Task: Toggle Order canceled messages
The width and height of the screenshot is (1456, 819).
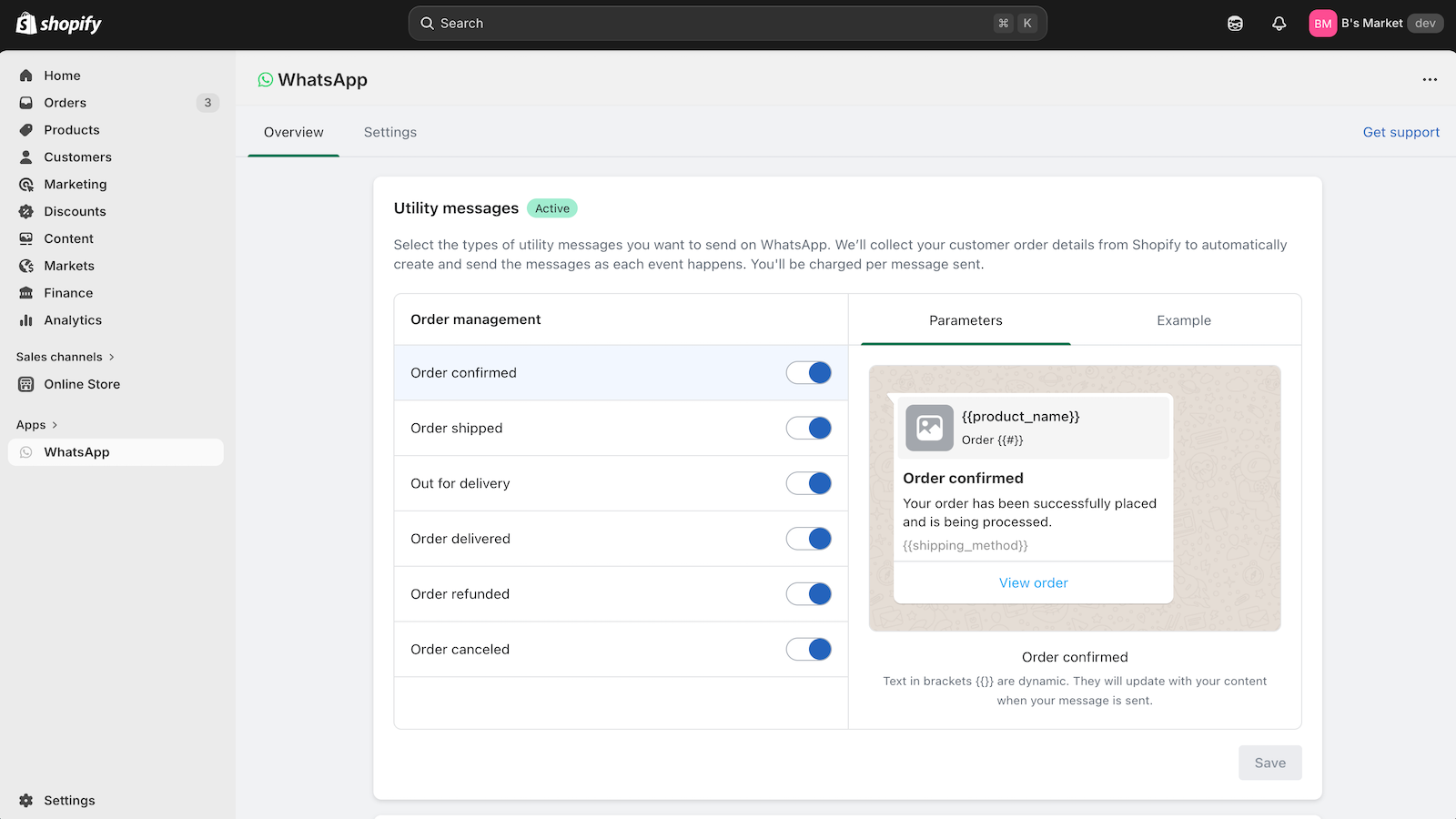Action: tap(809, 650)
